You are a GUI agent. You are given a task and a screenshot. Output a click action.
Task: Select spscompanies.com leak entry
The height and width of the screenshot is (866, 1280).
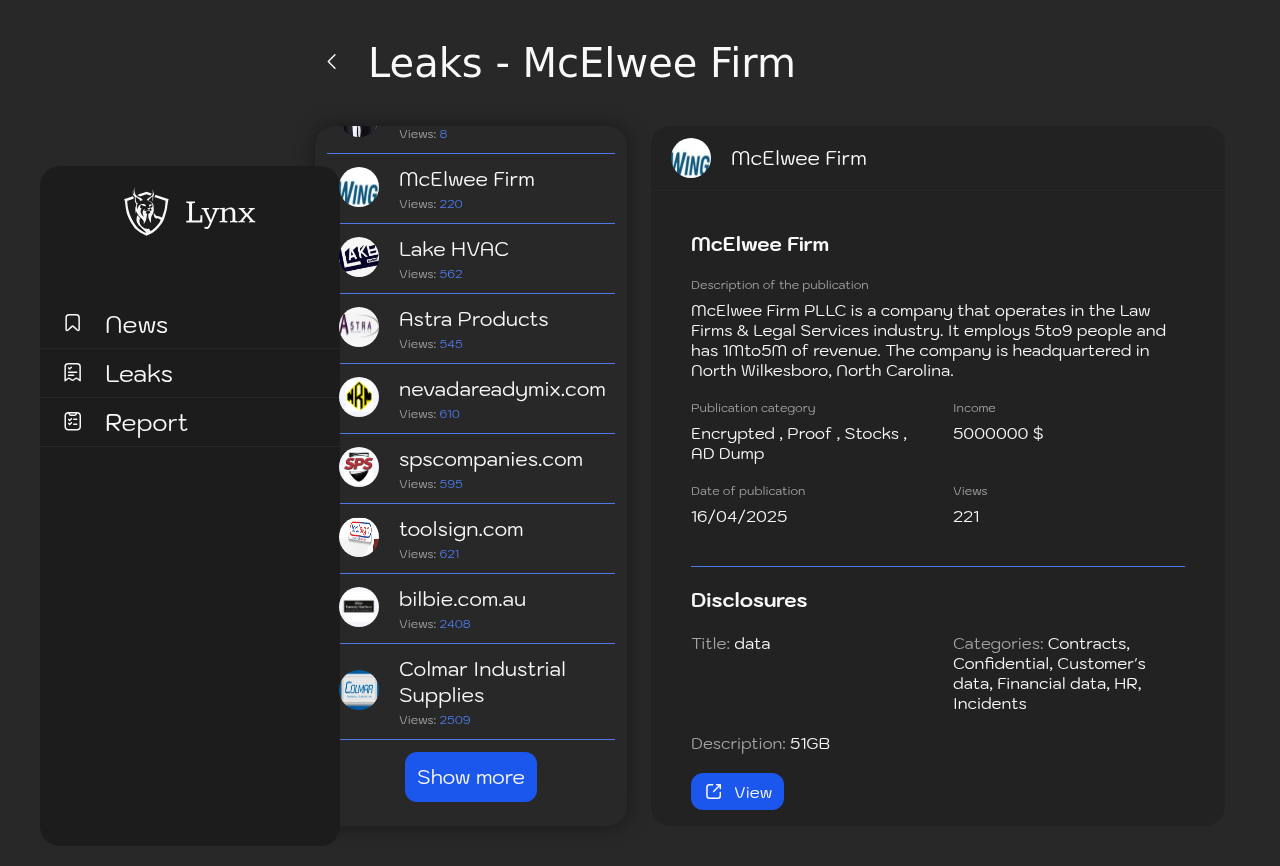coord(471,469)
